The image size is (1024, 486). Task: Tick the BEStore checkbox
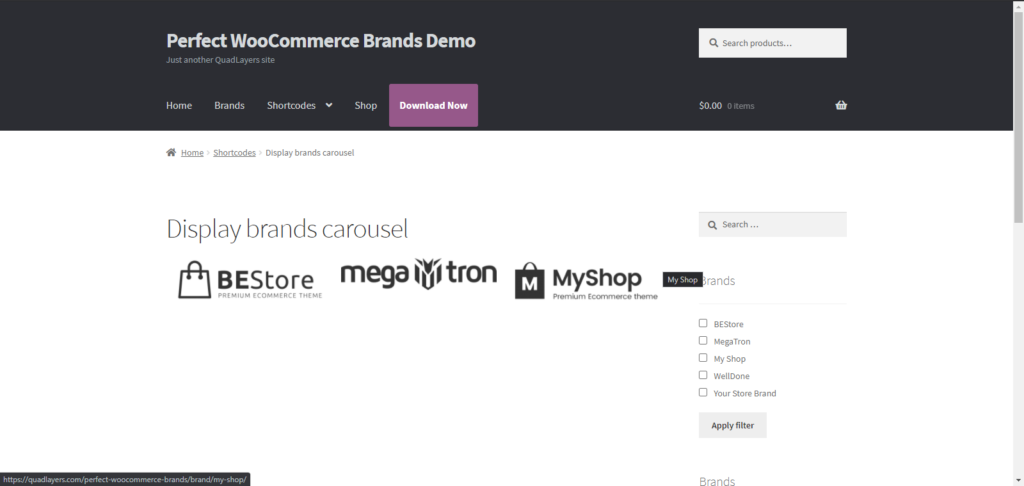(703, 323)
